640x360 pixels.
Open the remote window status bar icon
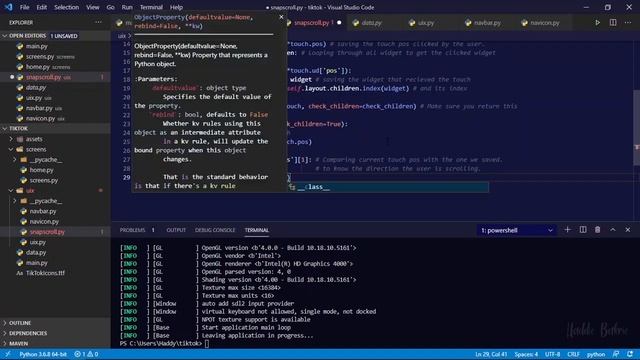click(7, 354)
